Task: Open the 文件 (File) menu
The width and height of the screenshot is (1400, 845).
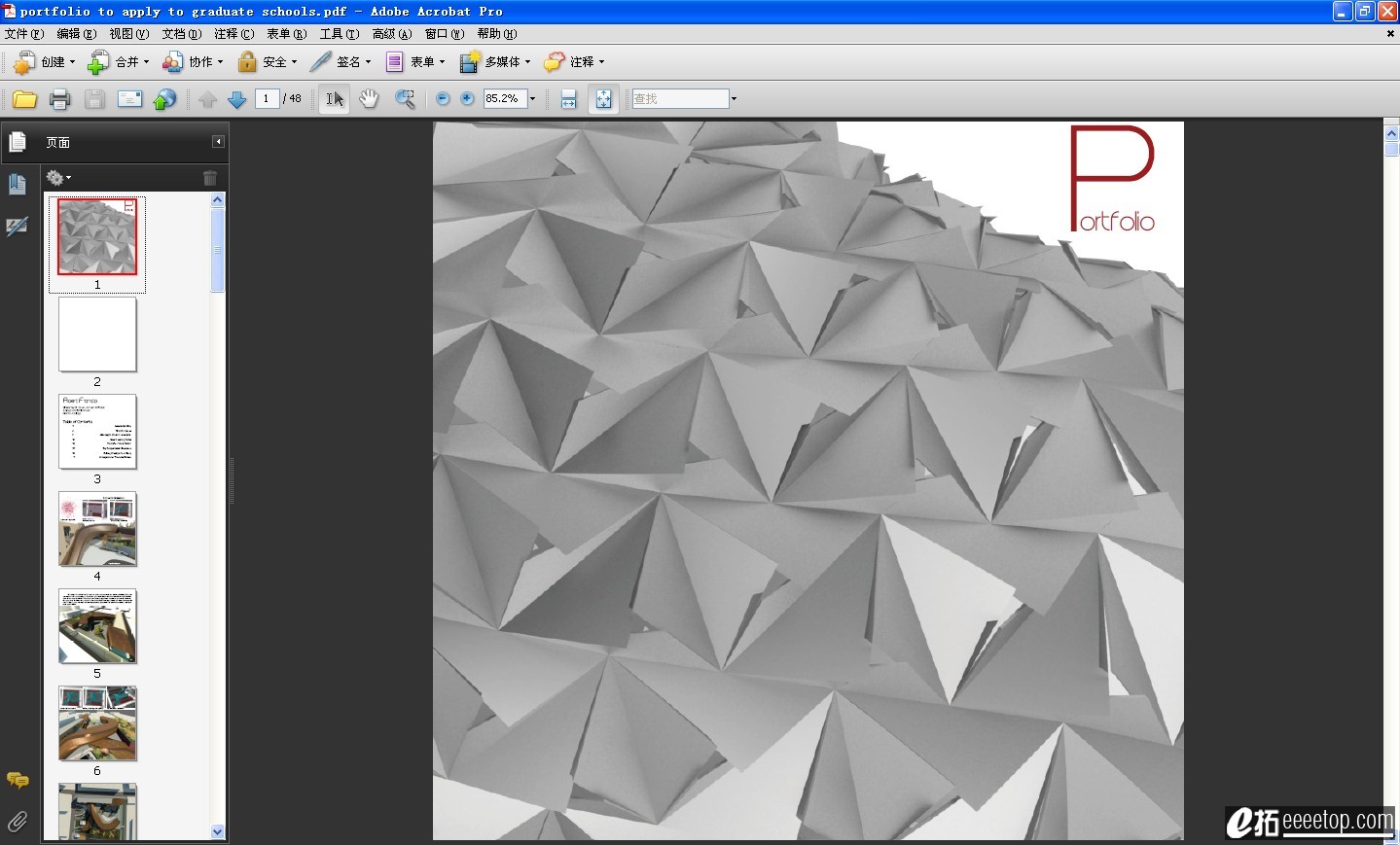Action: pos(24,34)
